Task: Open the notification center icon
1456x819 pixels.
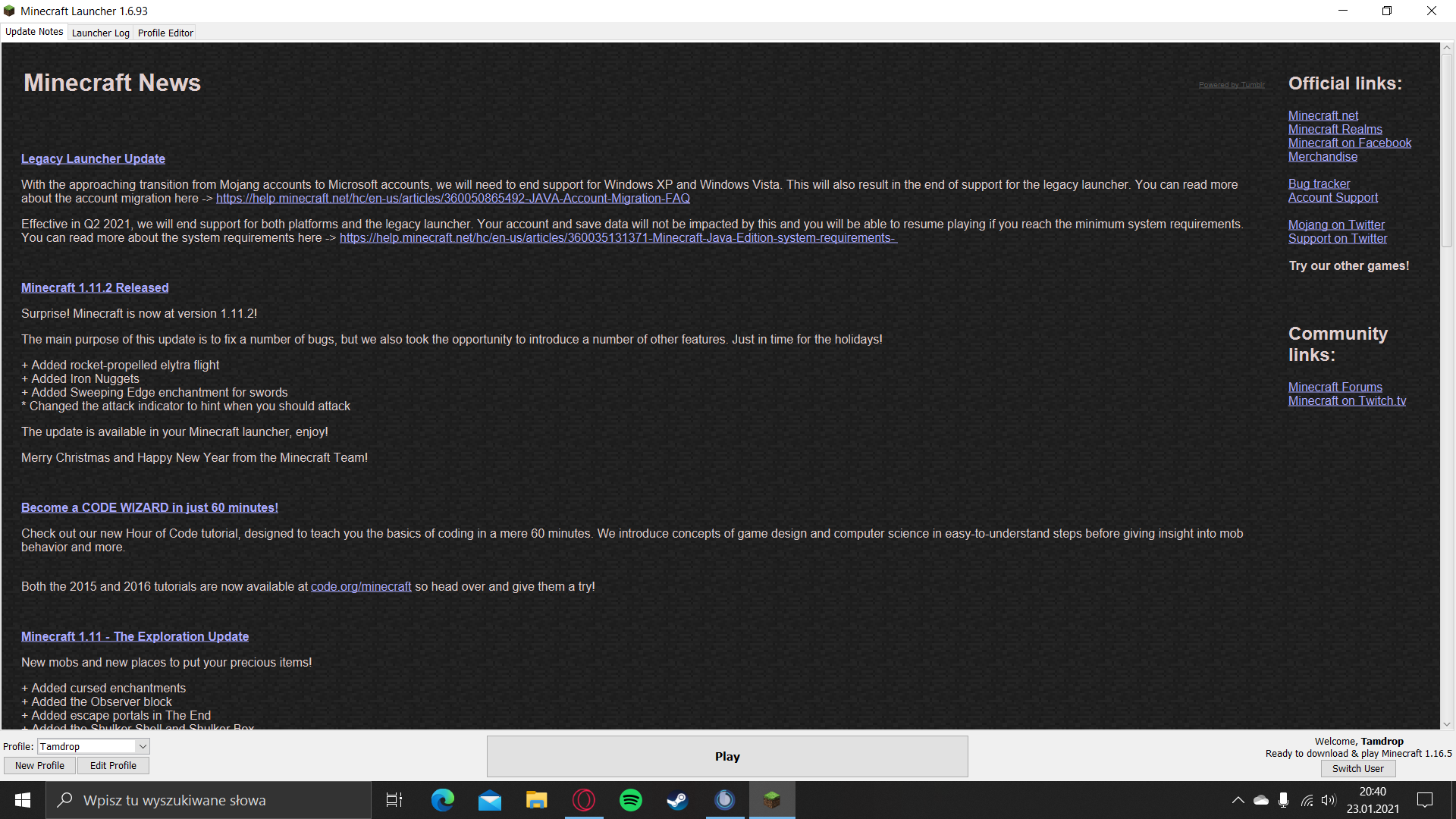Action: [1425, 800]
